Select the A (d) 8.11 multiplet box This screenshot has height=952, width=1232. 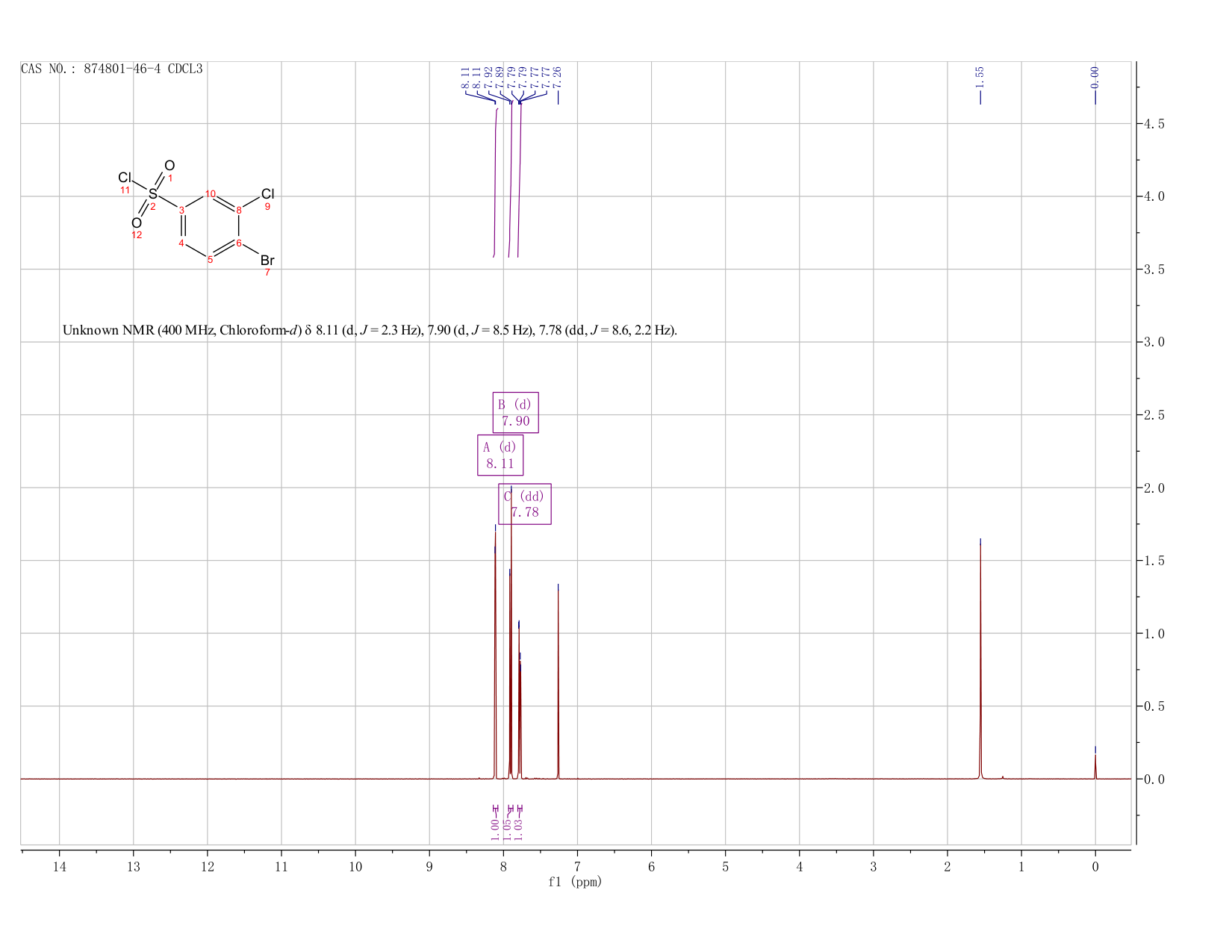pos(500,455)
